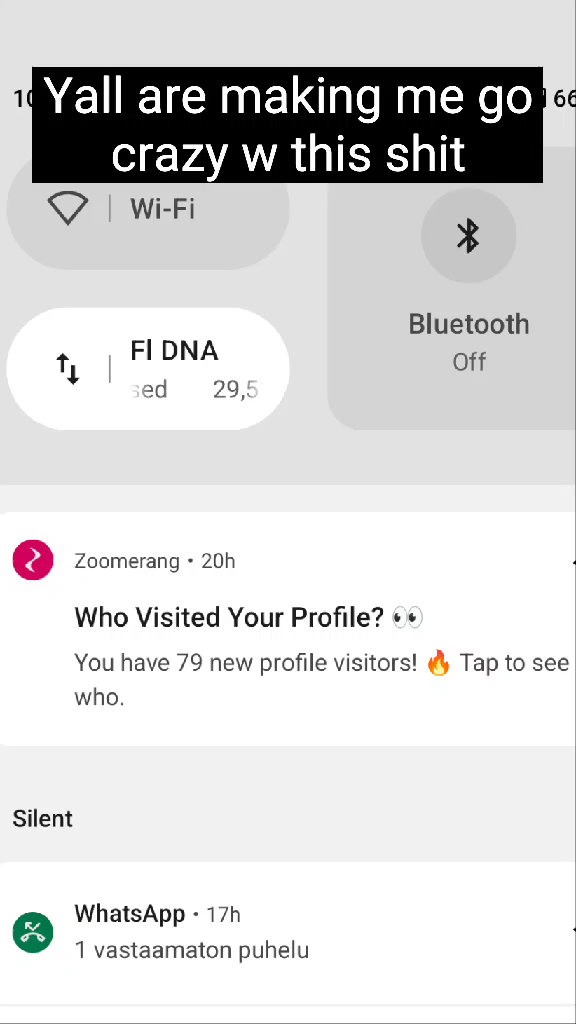The height and width of the screenshot is (1024, 576).
Task: Tap the green WhatsApp missed-call icon
Action: (x=33, y=932)
